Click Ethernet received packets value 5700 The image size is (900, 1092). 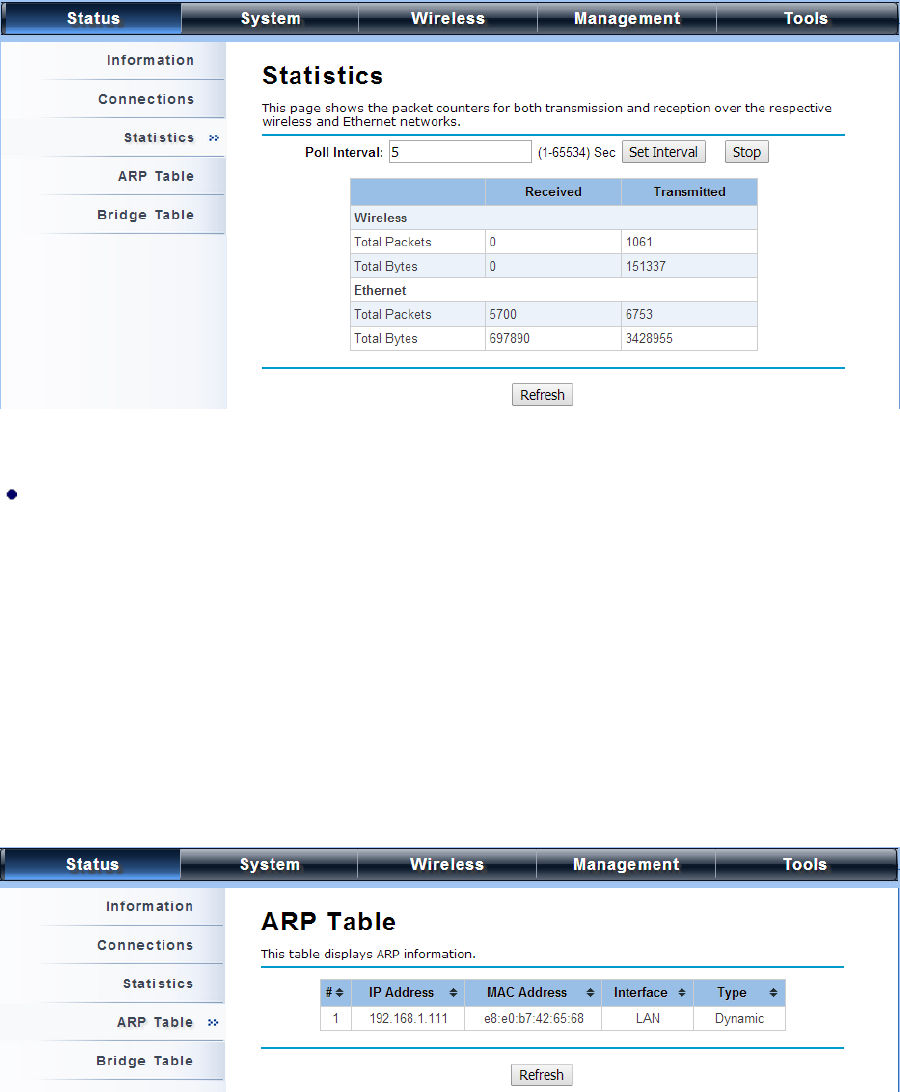click(503, 314)
